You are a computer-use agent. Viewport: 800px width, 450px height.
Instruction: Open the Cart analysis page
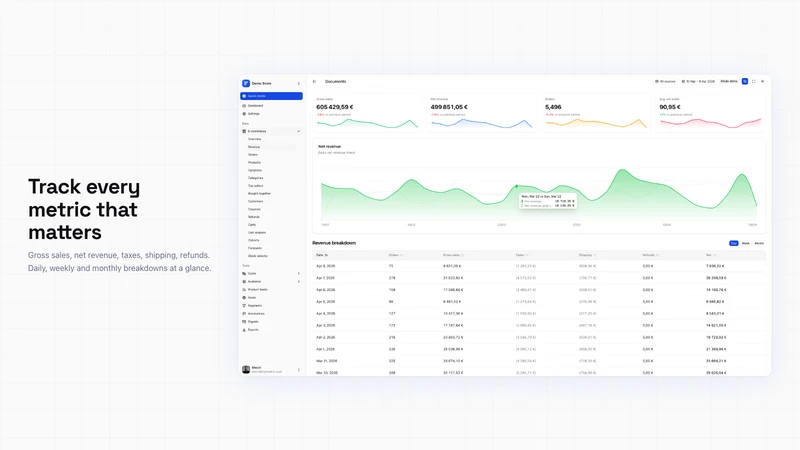click(x=257, y=233)
